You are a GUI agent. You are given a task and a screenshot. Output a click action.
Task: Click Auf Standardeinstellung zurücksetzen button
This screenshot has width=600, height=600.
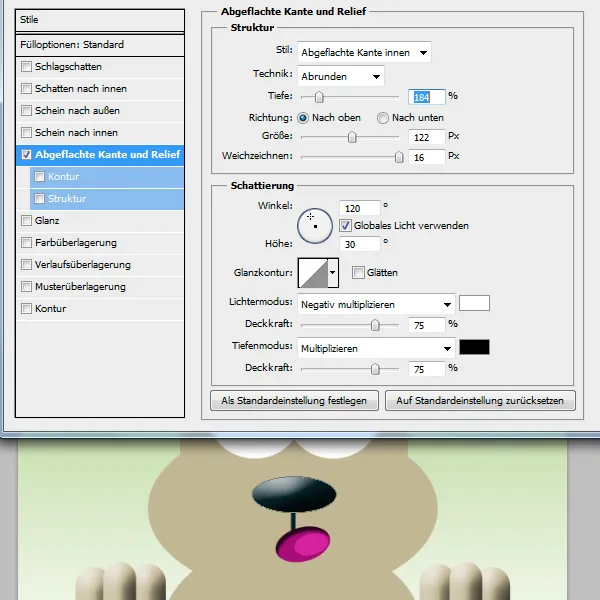click(480, 401)
